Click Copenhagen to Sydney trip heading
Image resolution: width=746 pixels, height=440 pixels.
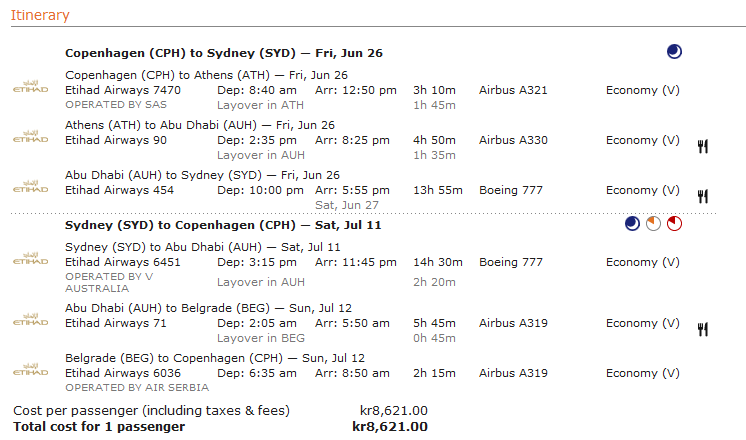[x=224, y=53]
